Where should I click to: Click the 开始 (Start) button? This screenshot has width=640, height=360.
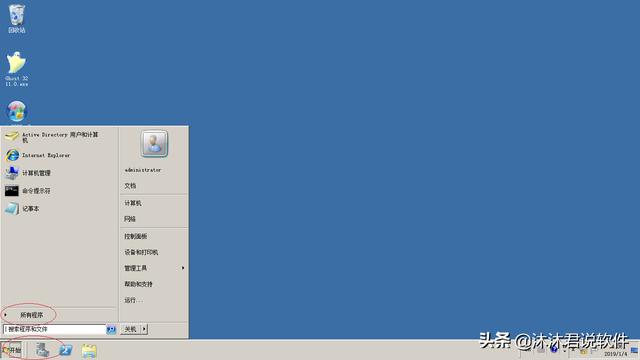tap(11, 350)
